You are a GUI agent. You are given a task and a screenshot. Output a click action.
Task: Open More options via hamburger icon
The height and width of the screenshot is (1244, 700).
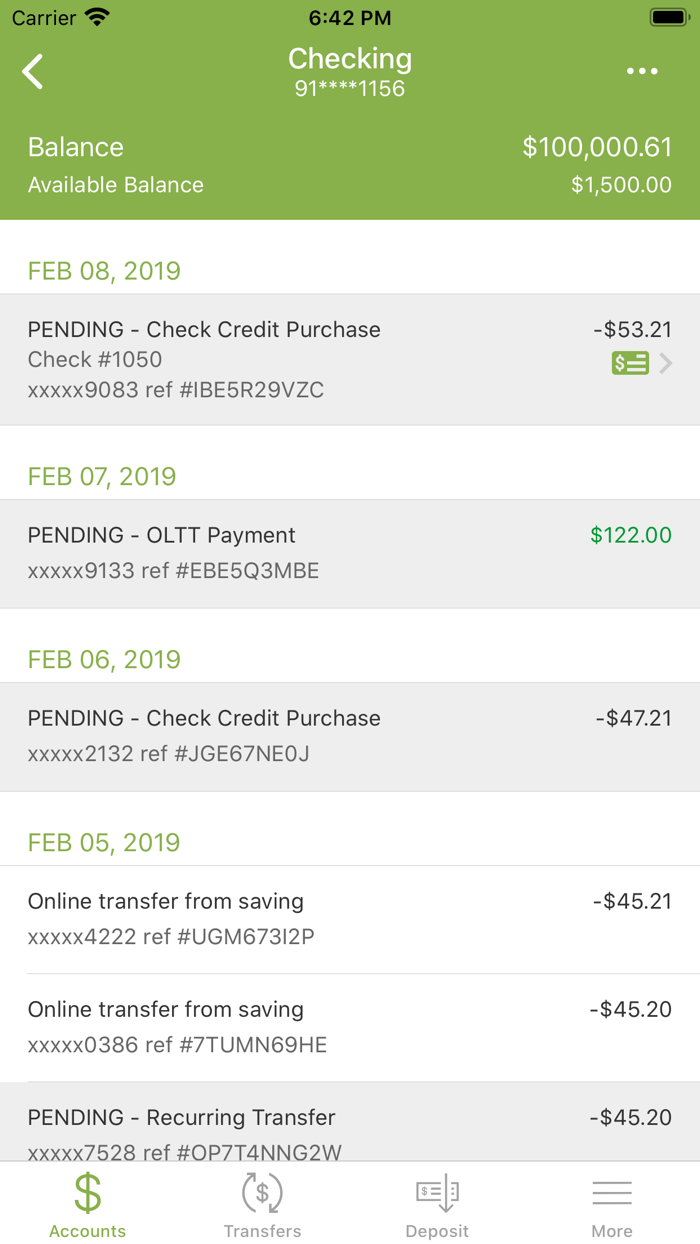(612, 1192)
